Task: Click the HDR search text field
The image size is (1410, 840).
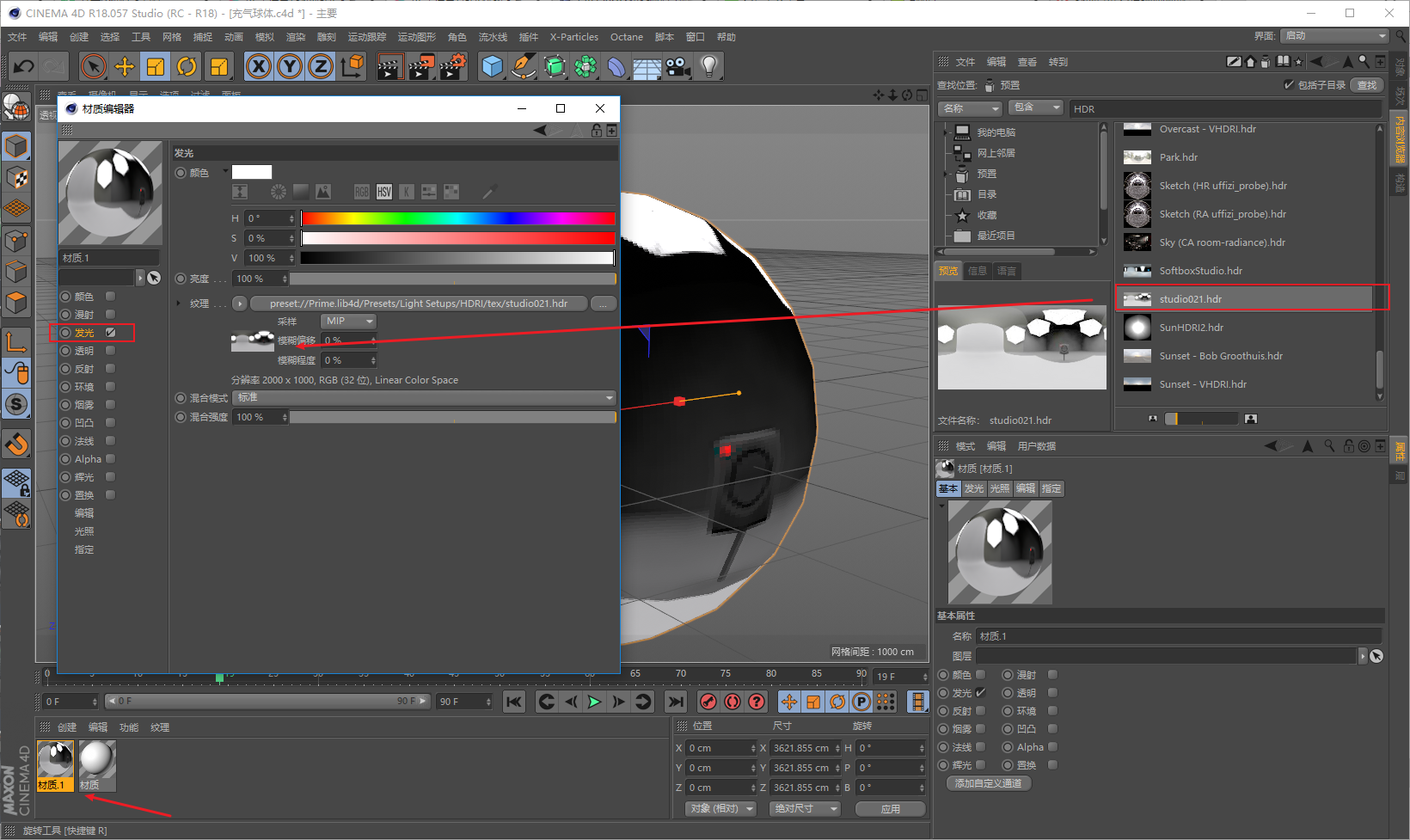Action: coord(1226,109)
